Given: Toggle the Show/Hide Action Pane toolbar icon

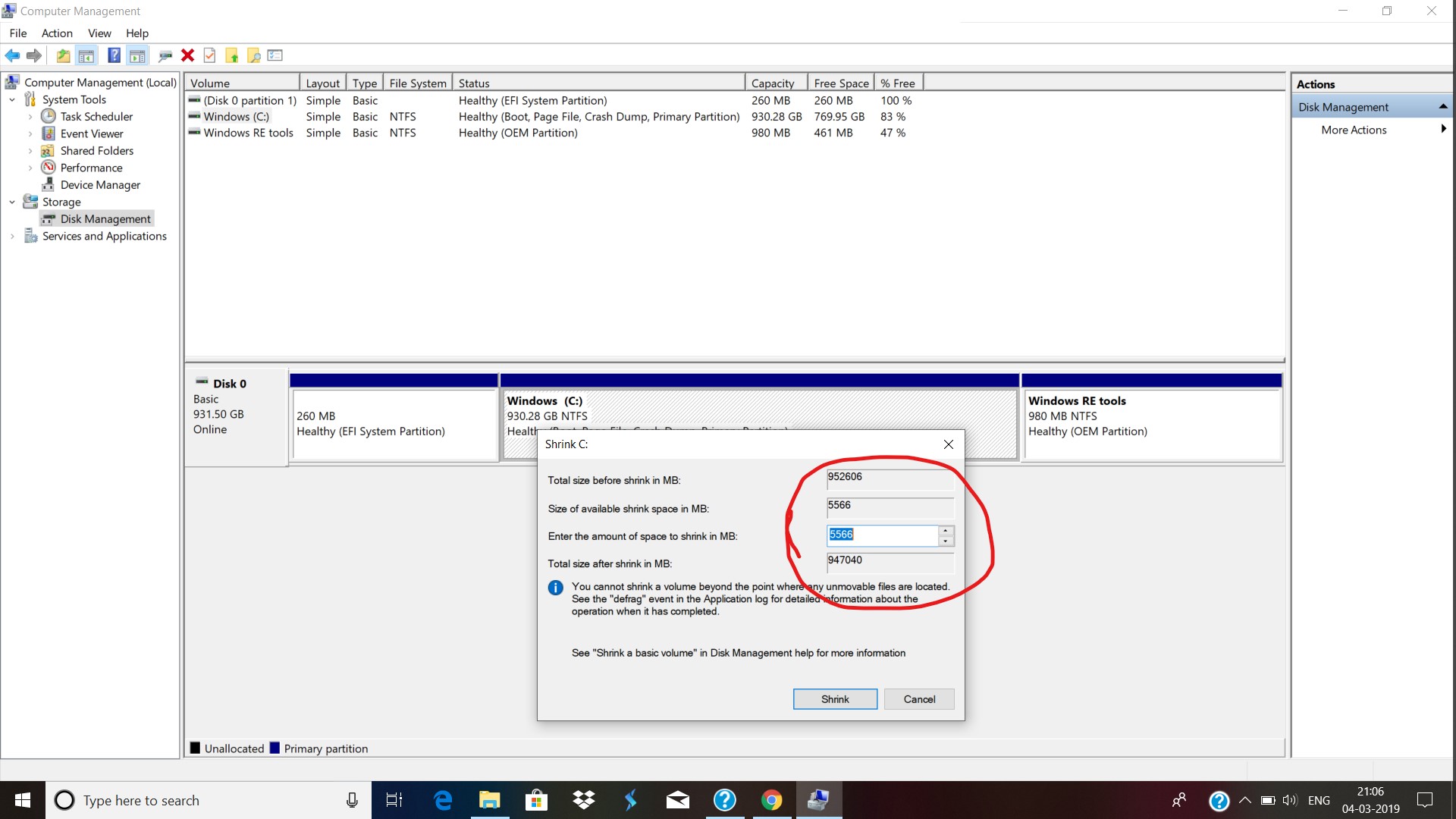Looking at the screenshot, I should (x=137, y=55).
